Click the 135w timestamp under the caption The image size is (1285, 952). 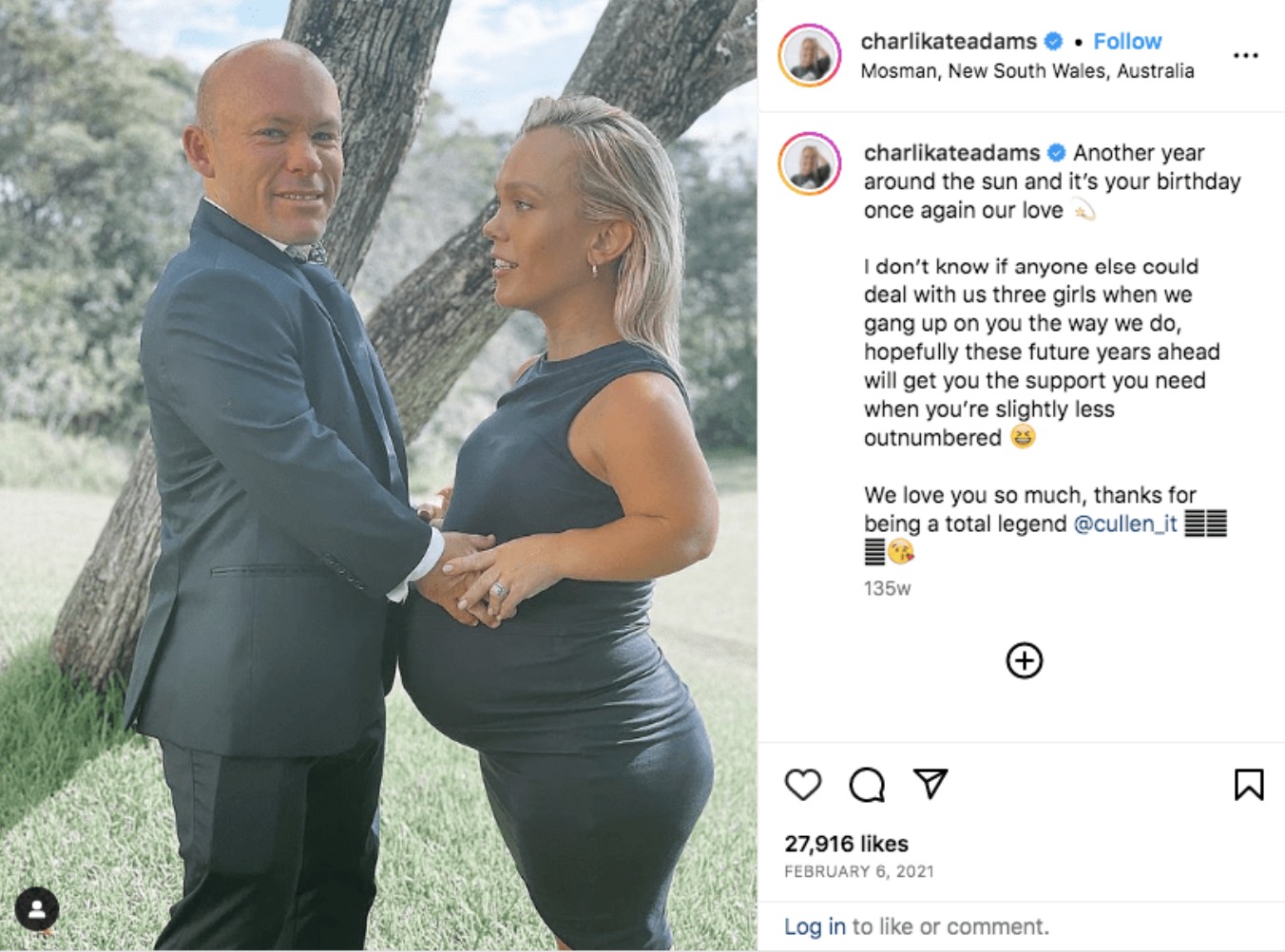pyautogui.click(x=887, y=589)
